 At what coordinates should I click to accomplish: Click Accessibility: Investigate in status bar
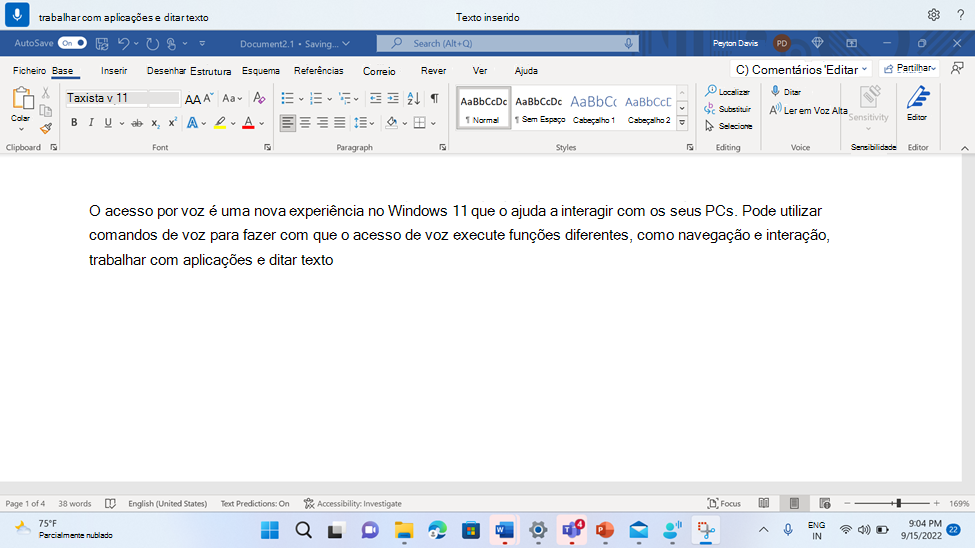click(x=353, y=504)
